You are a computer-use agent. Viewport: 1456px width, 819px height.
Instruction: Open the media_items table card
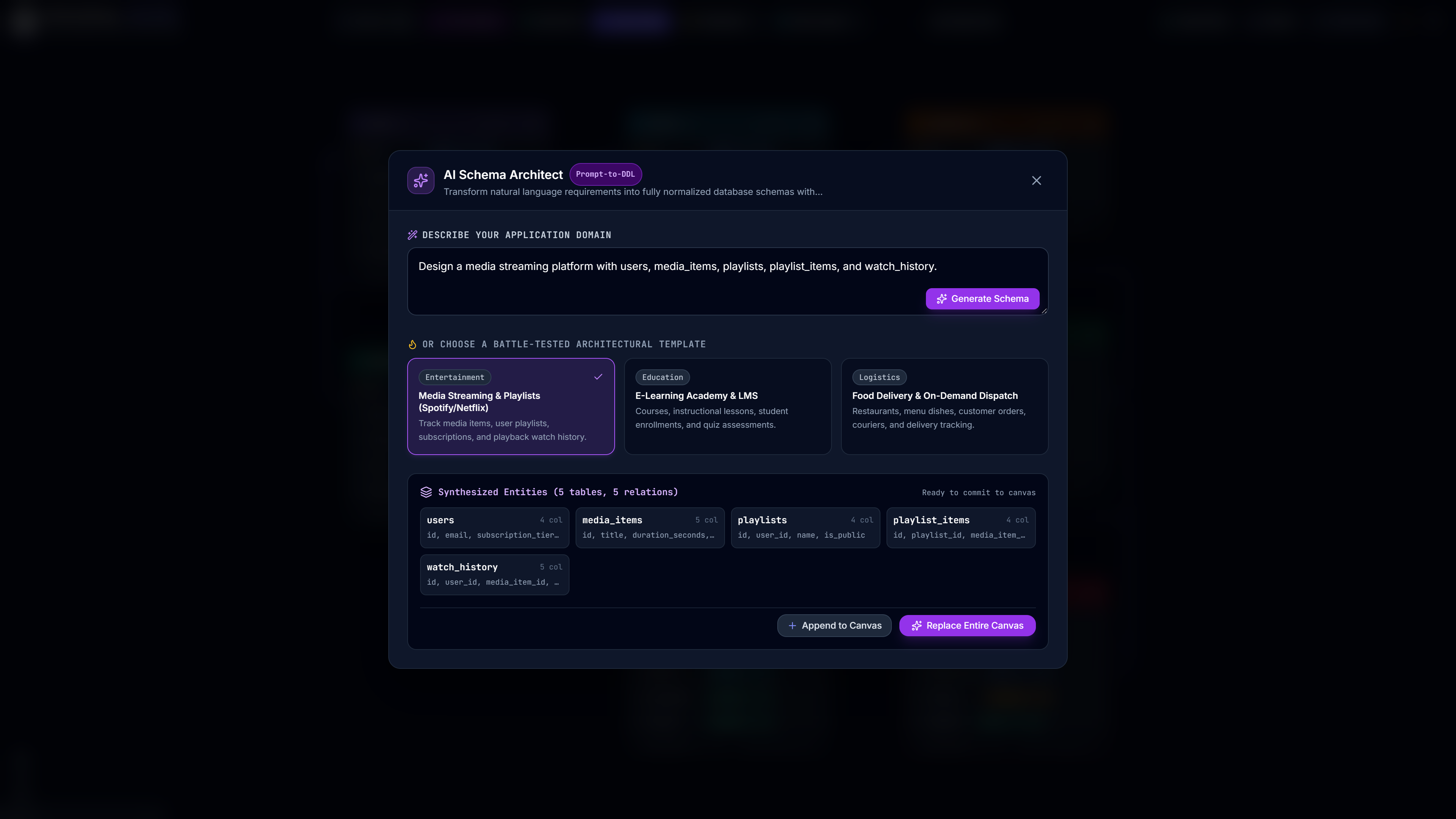(650, 527)
